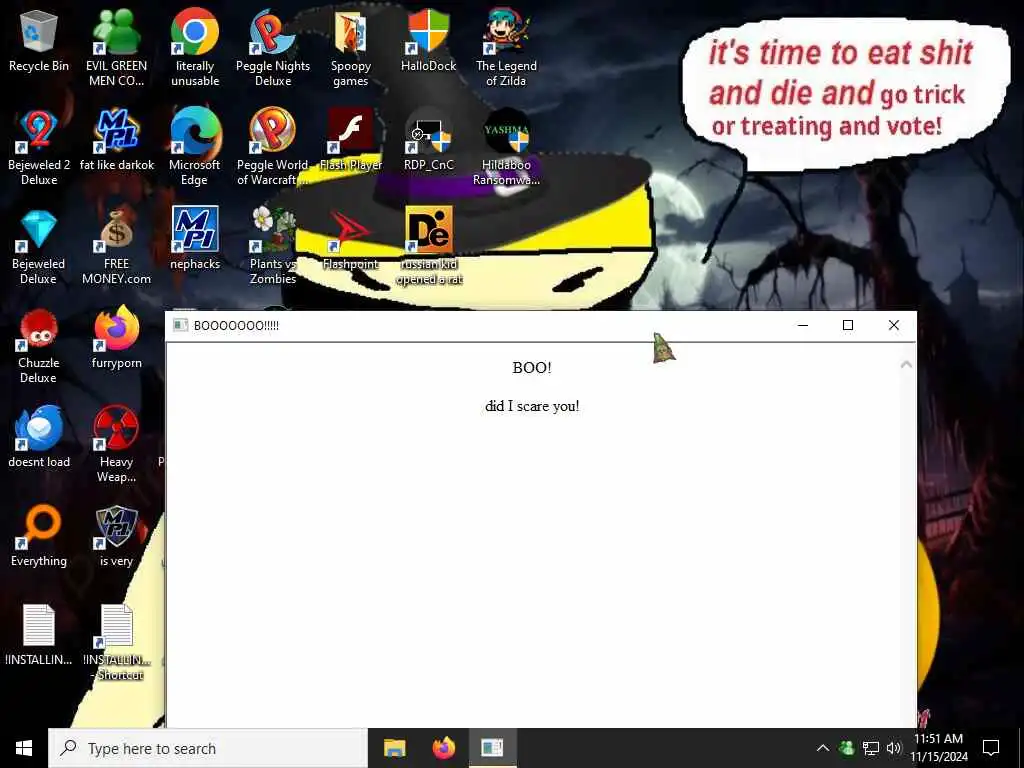Open the Flashpoint shortcut

tap(351, 239)
